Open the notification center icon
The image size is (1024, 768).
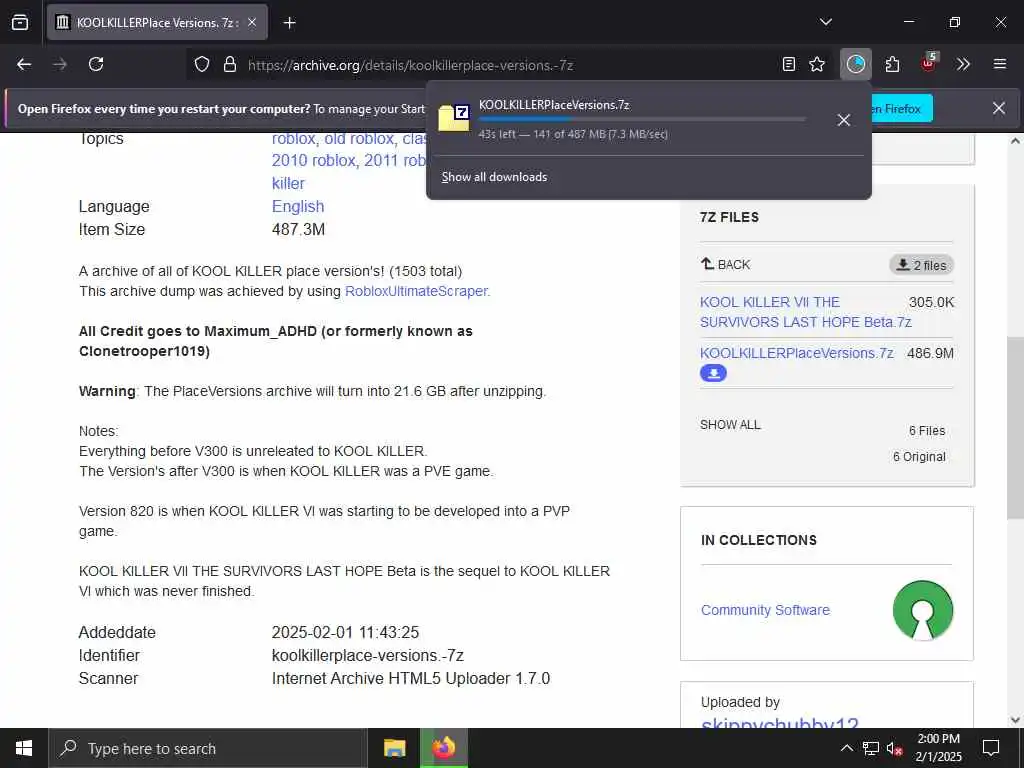click(x=991, y=748)
